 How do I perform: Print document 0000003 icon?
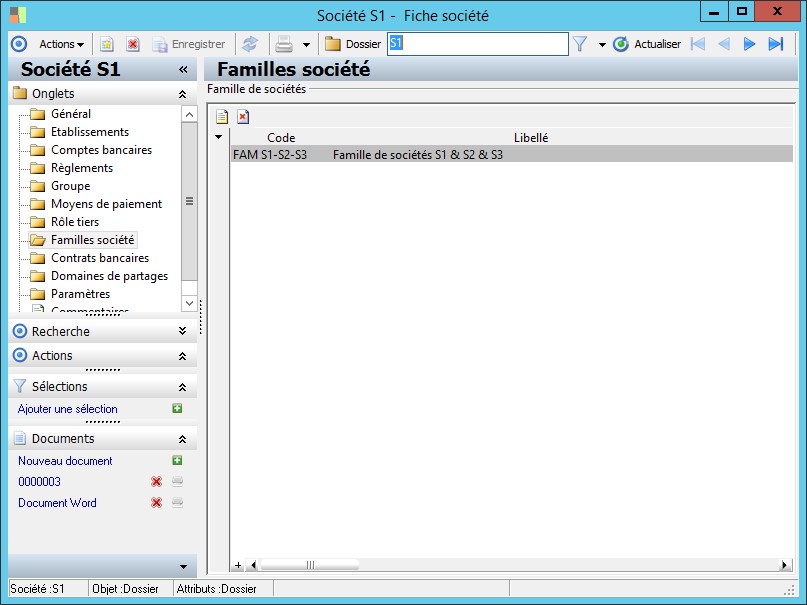coord(177,482)
